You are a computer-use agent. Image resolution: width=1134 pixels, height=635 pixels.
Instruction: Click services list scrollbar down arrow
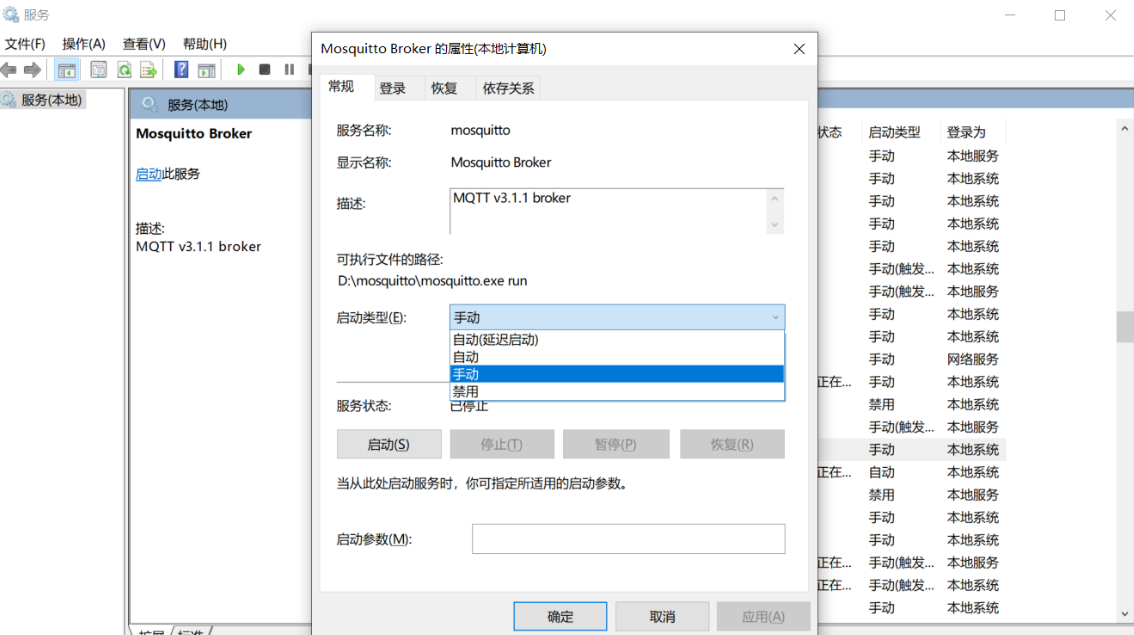coord(1125,614)
